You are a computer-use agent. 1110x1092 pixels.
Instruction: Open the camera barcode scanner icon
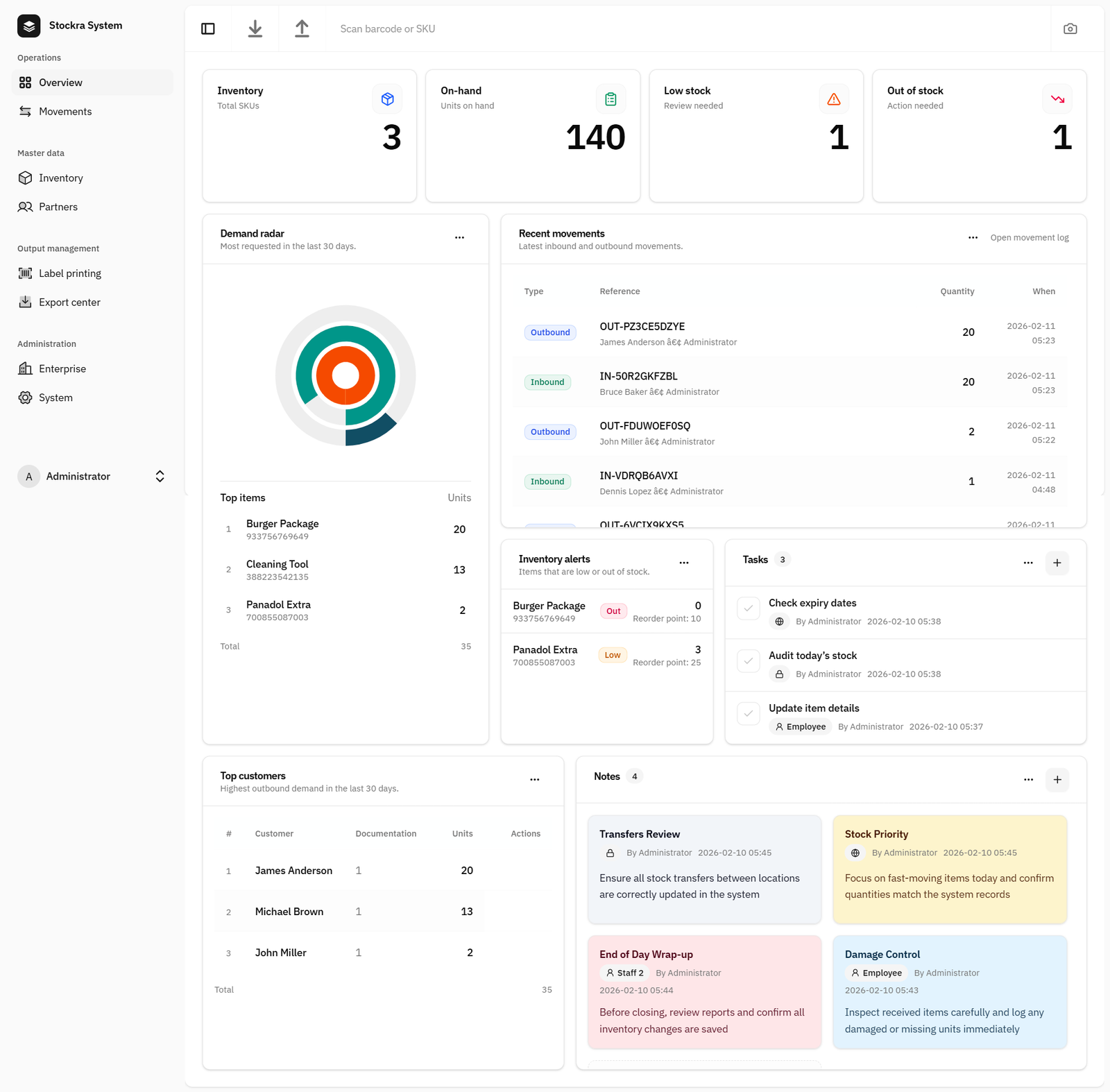click(1070, 28)
